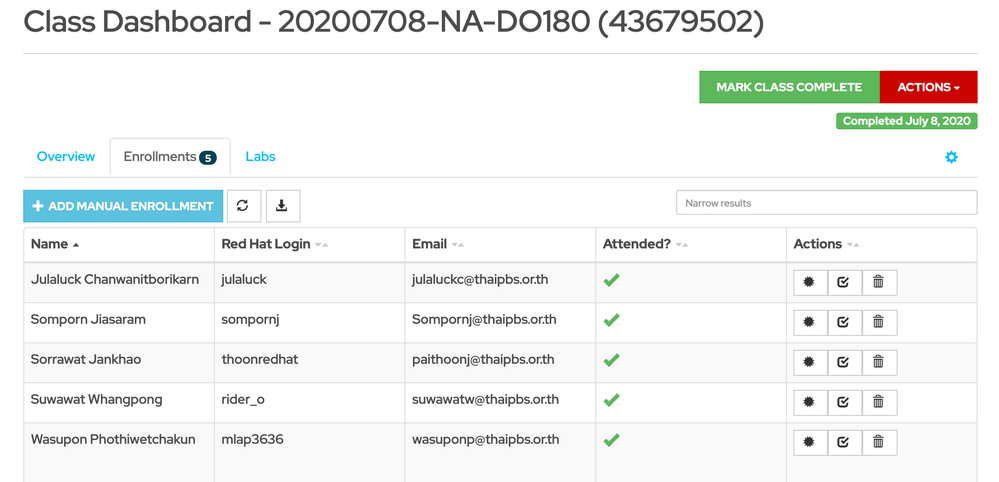
Task: Click the refresh enrollments icon button
Action: coord(243,206)
